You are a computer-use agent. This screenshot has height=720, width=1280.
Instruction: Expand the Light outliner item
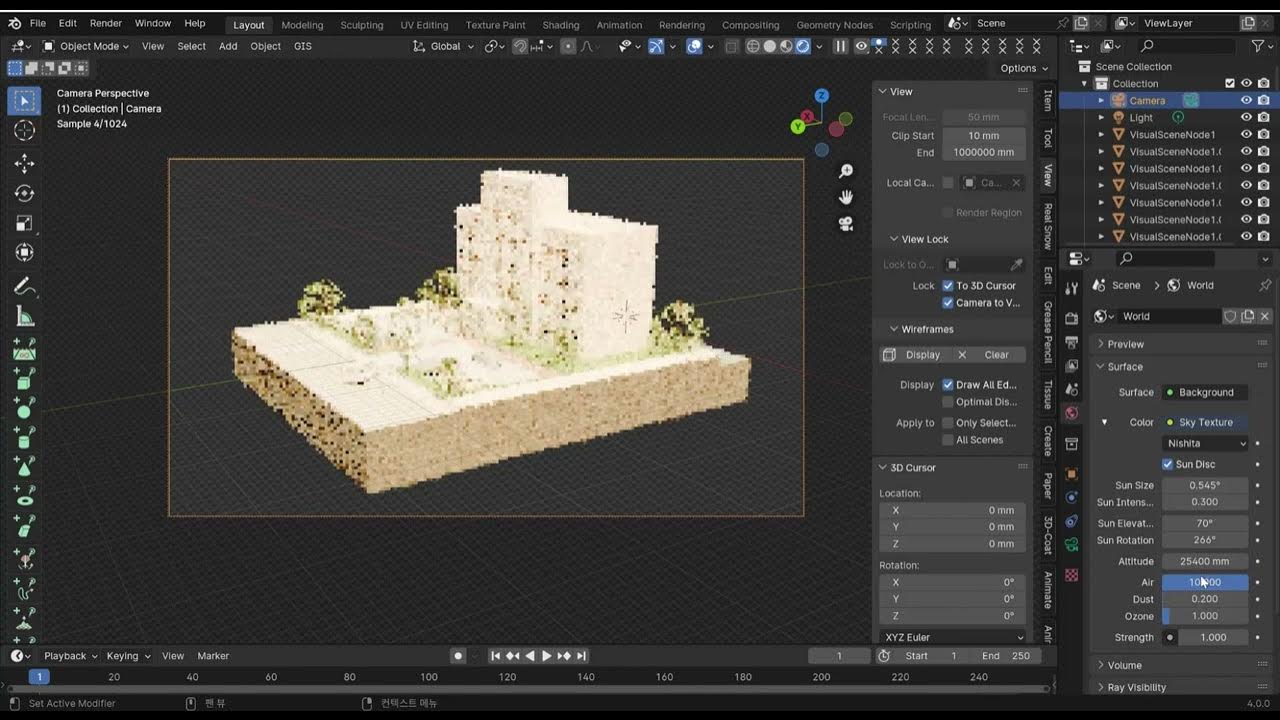1101,117
